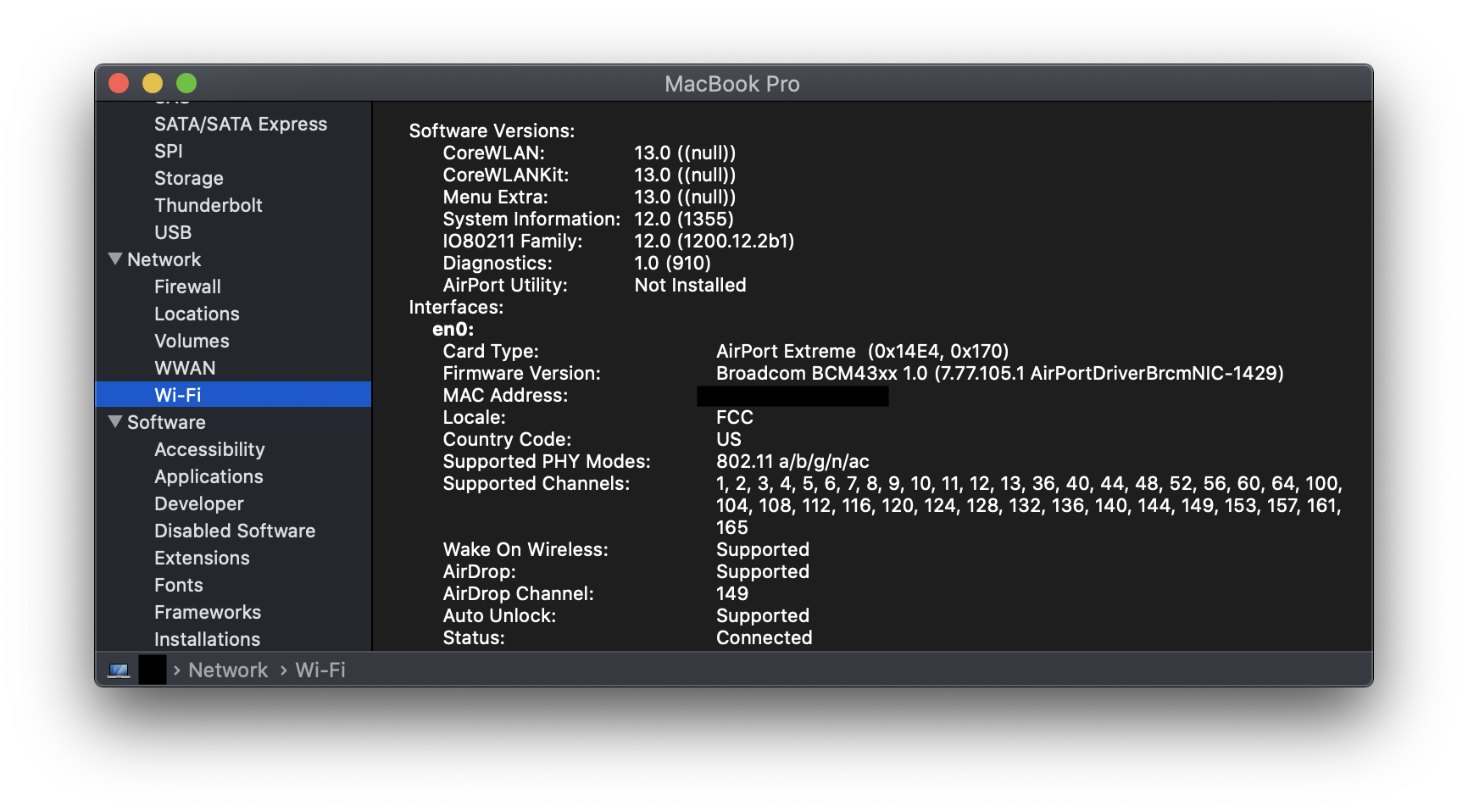This screenshot has width=1468, height=812.
Task: Open Extensions in the sidebar
Action: [202, 558]
